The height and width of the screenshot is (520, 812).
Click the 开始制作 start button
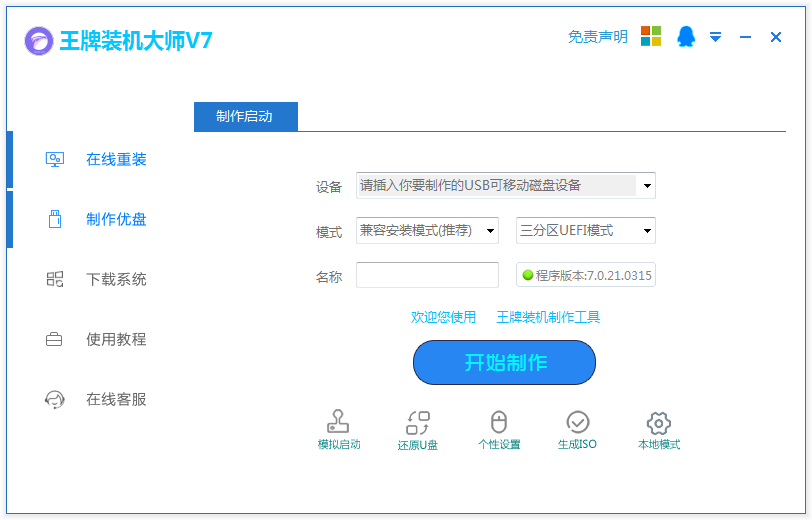point(504,363)
